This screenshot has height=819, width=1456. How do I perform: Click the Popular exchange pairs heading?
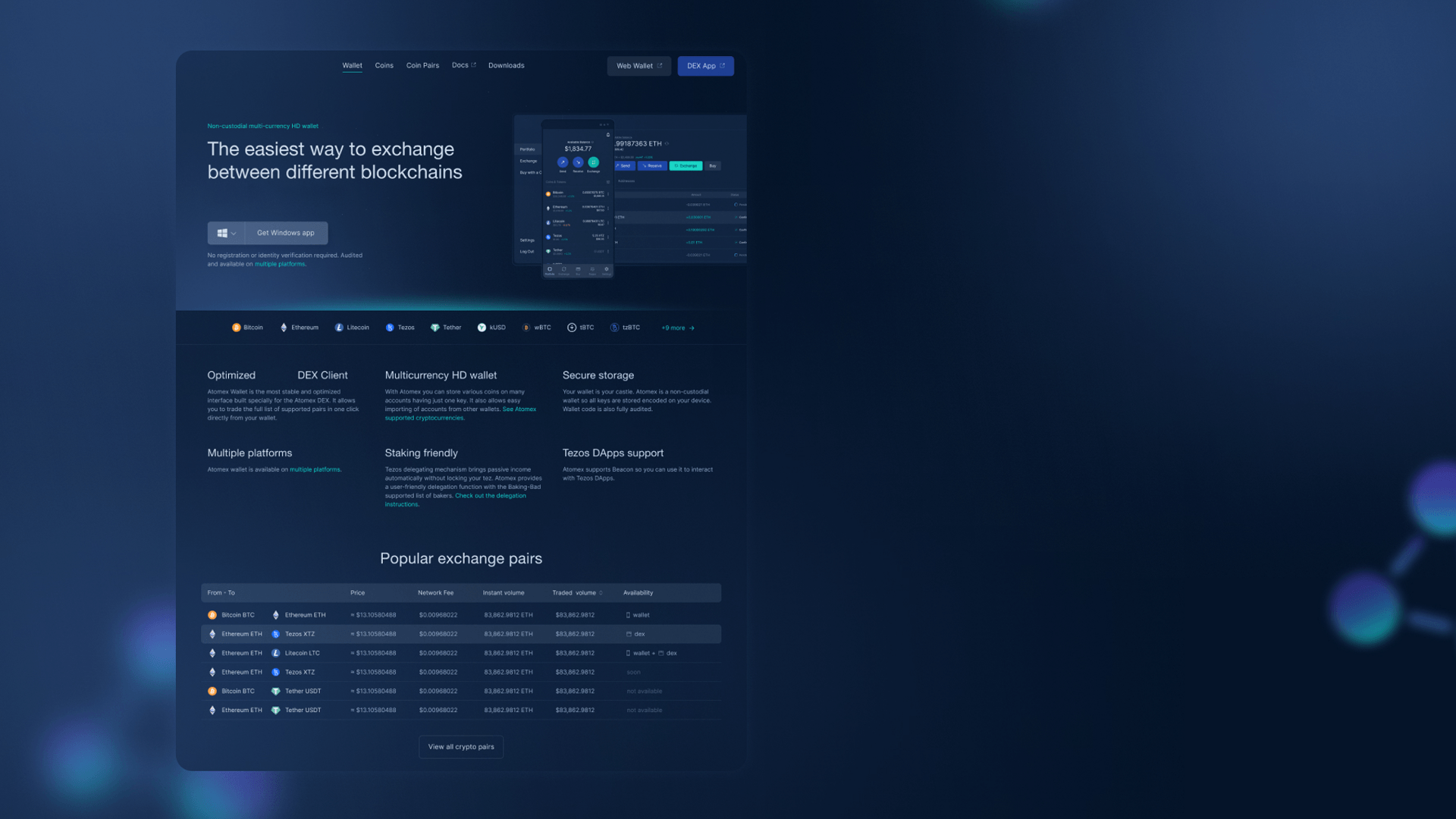click(461, 559)
